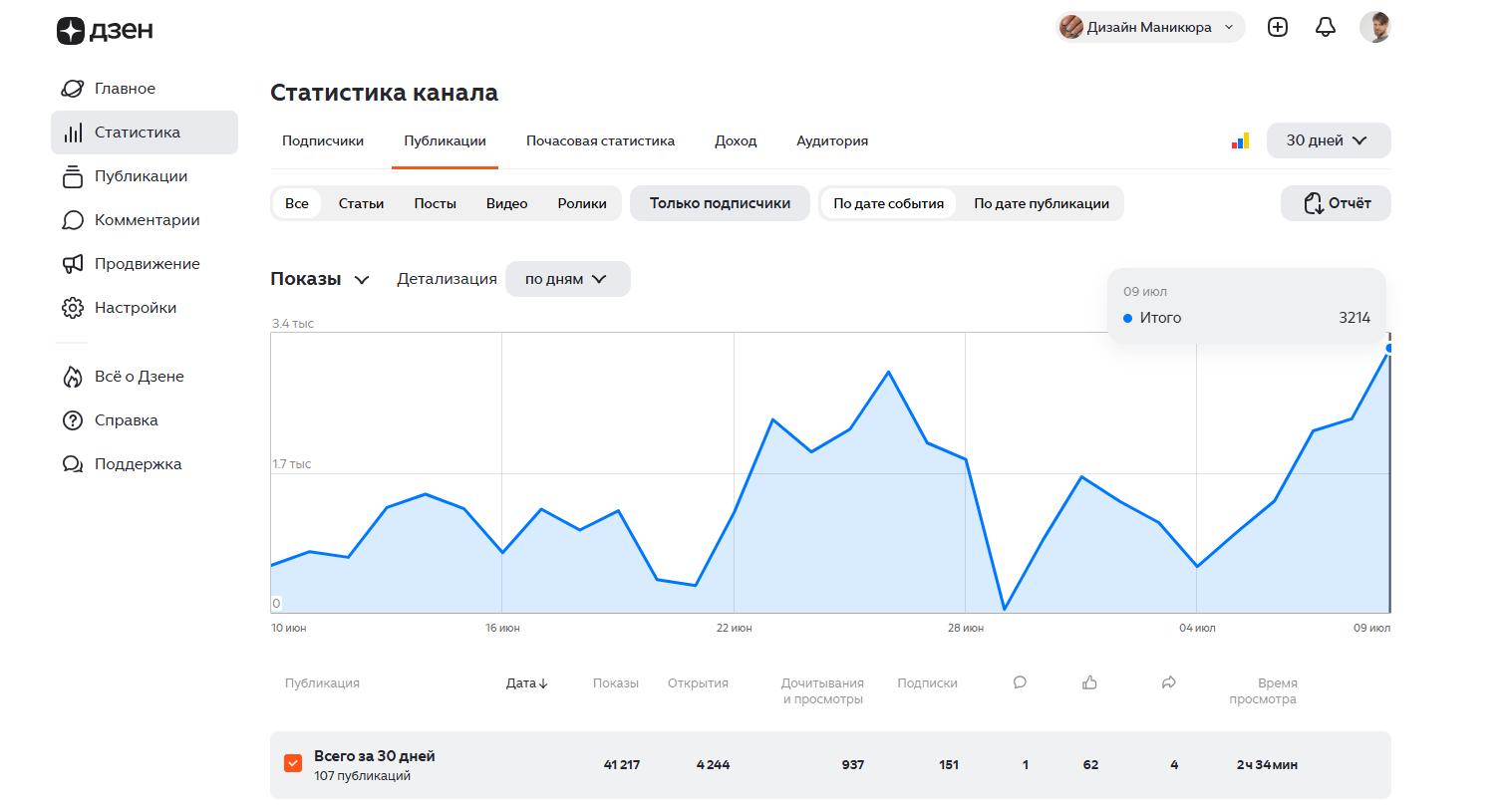Open Главное planet icon in sidebar
Viewport: 1507px width, 812px height.
click(73, 89)
